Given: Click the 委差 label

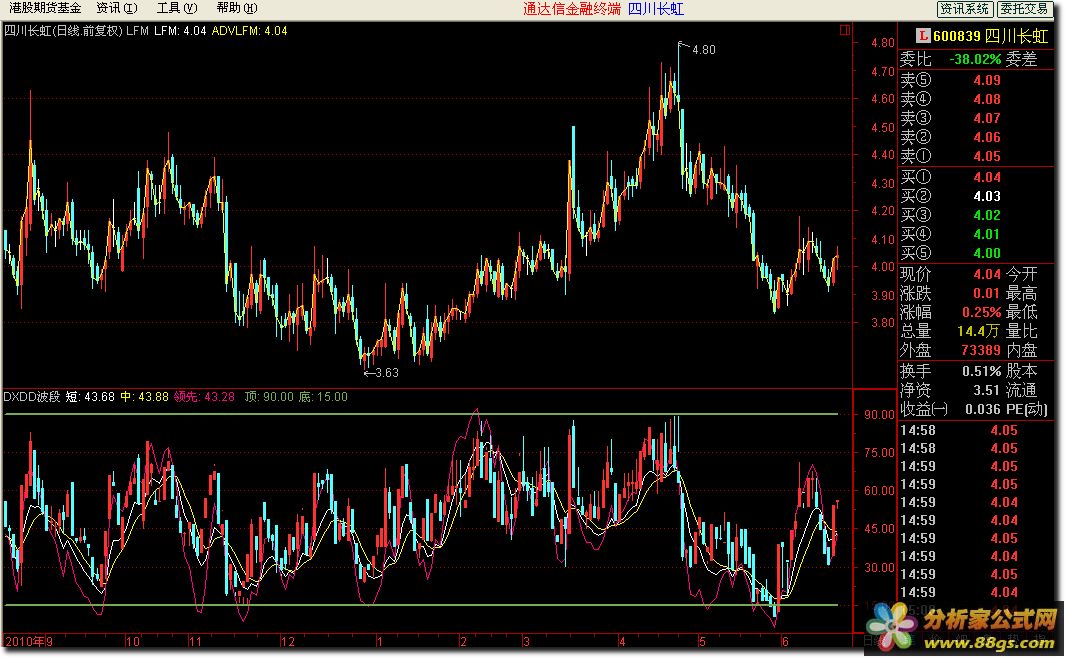Looking at the screenshot, I should point(1021,59).
